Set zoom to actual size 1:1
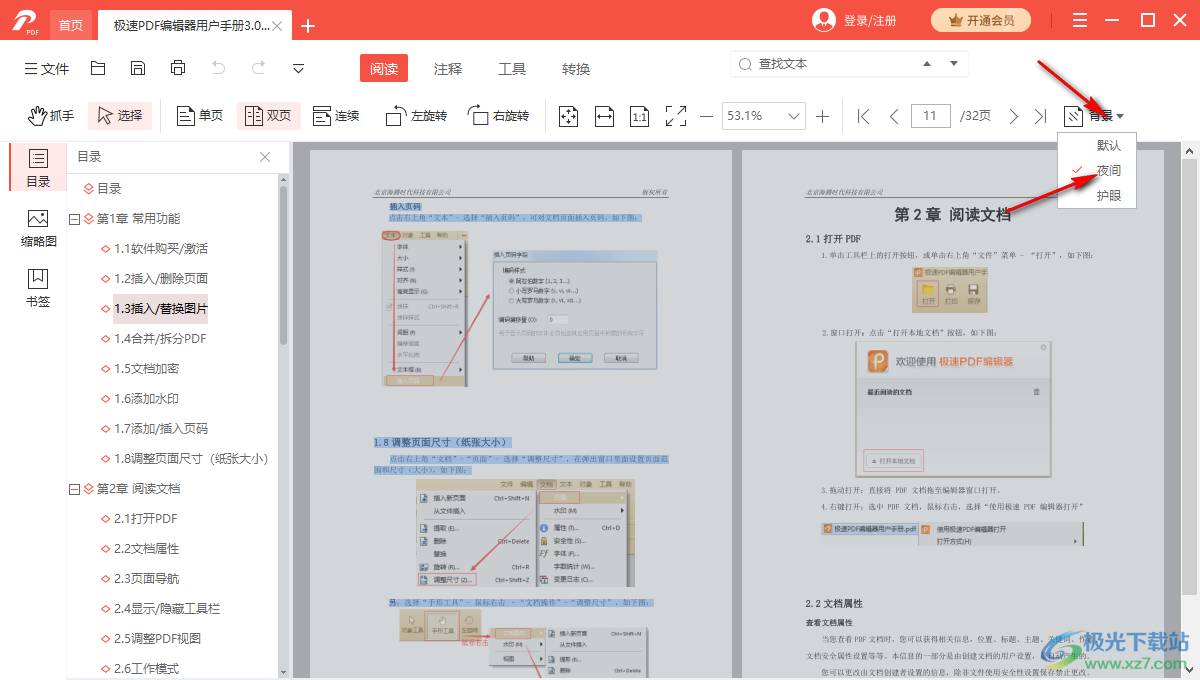Image resolution: width=1200 pixels, height=680 pixels. [640, 116]
